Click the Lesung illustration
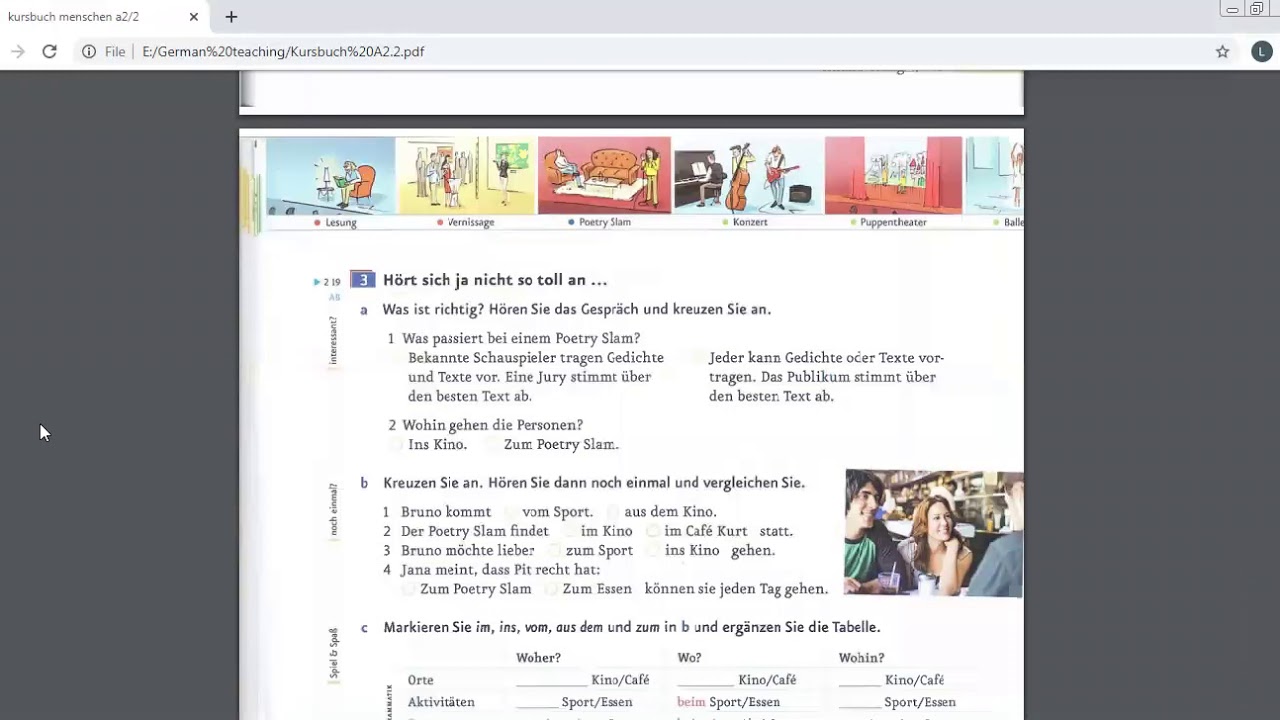The height and width of the screenshot is (720, 1280). click(x=330, y=175)
